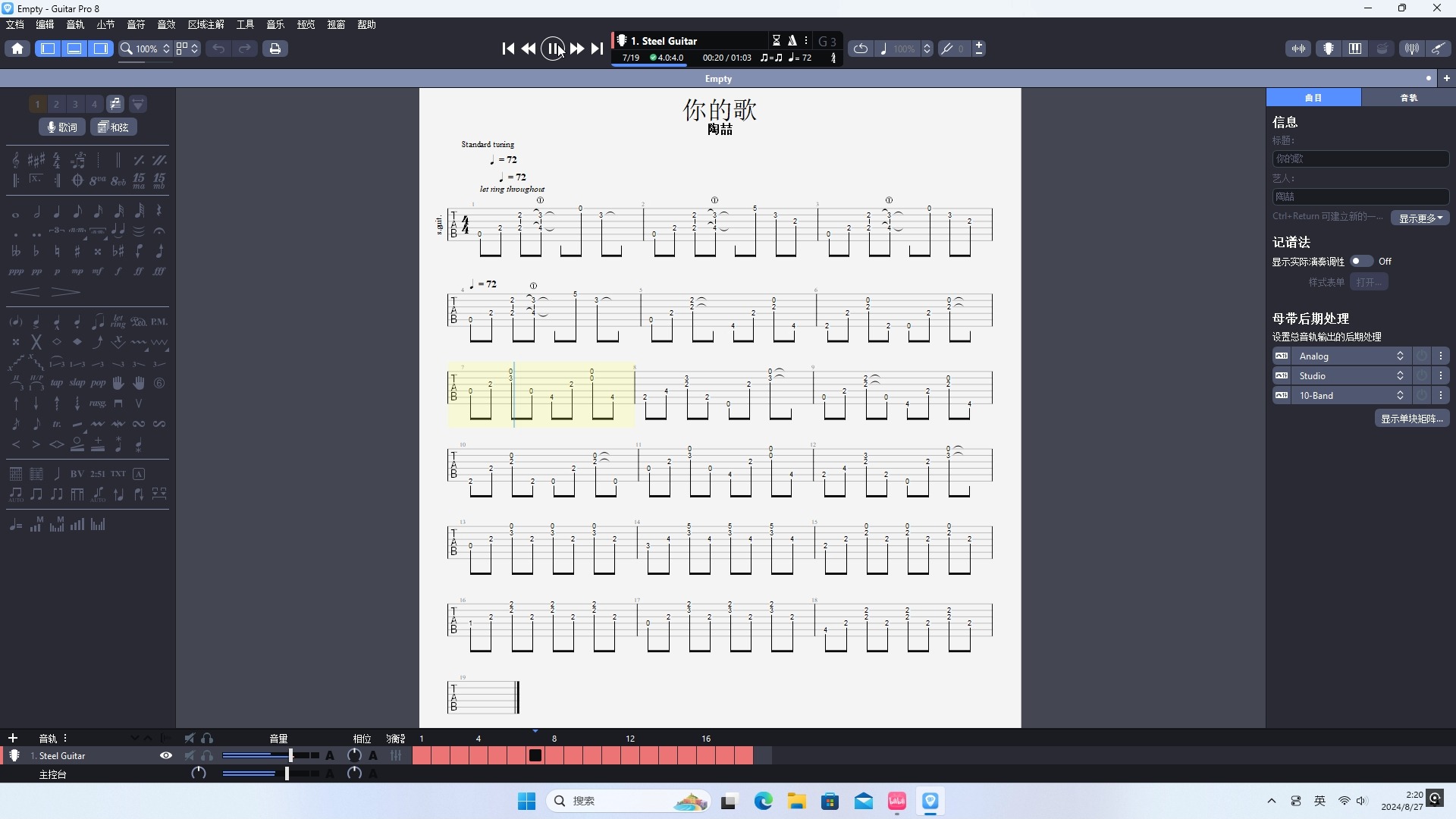Jump to the first bar

click(x=508, y=49)
